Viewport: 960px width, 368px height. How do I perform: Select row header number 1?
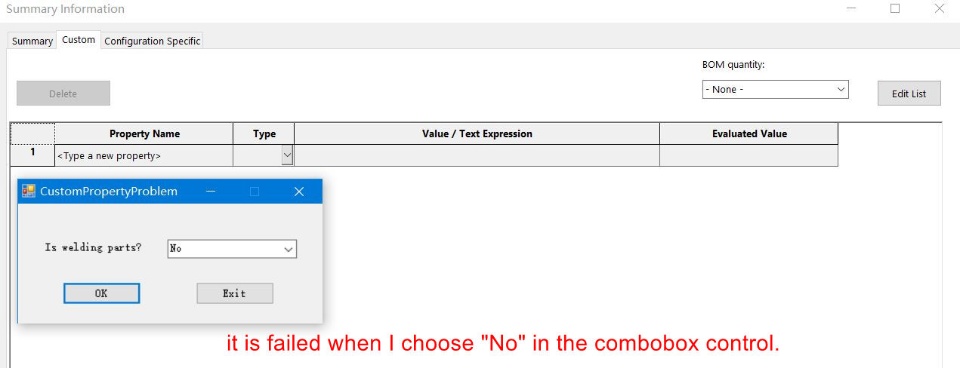pyautogui.click(x=33, y=153)
